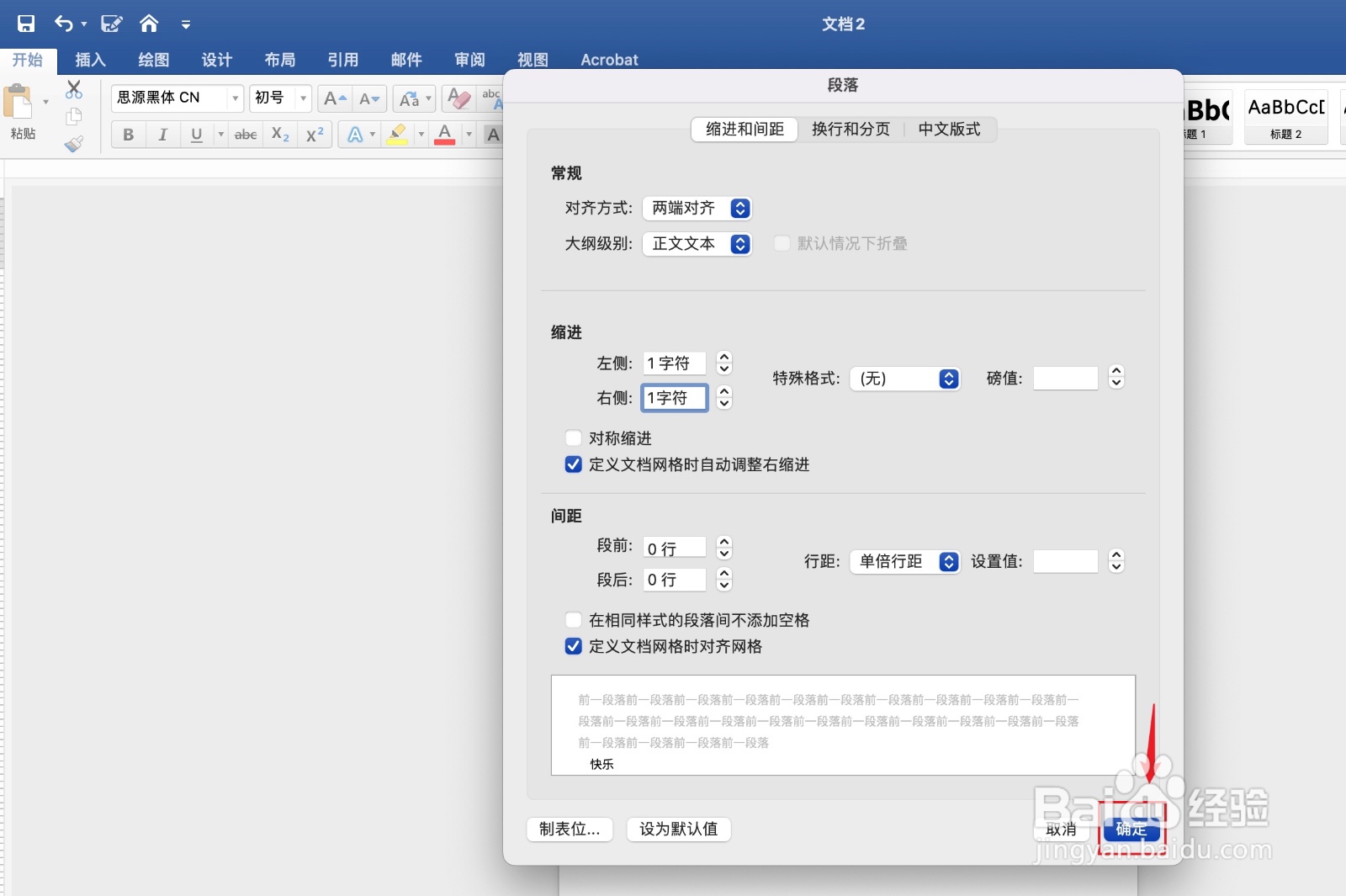Select the 缩进和间距 tab
This screenshot has height=896, width=1346.
pos(745,129)
